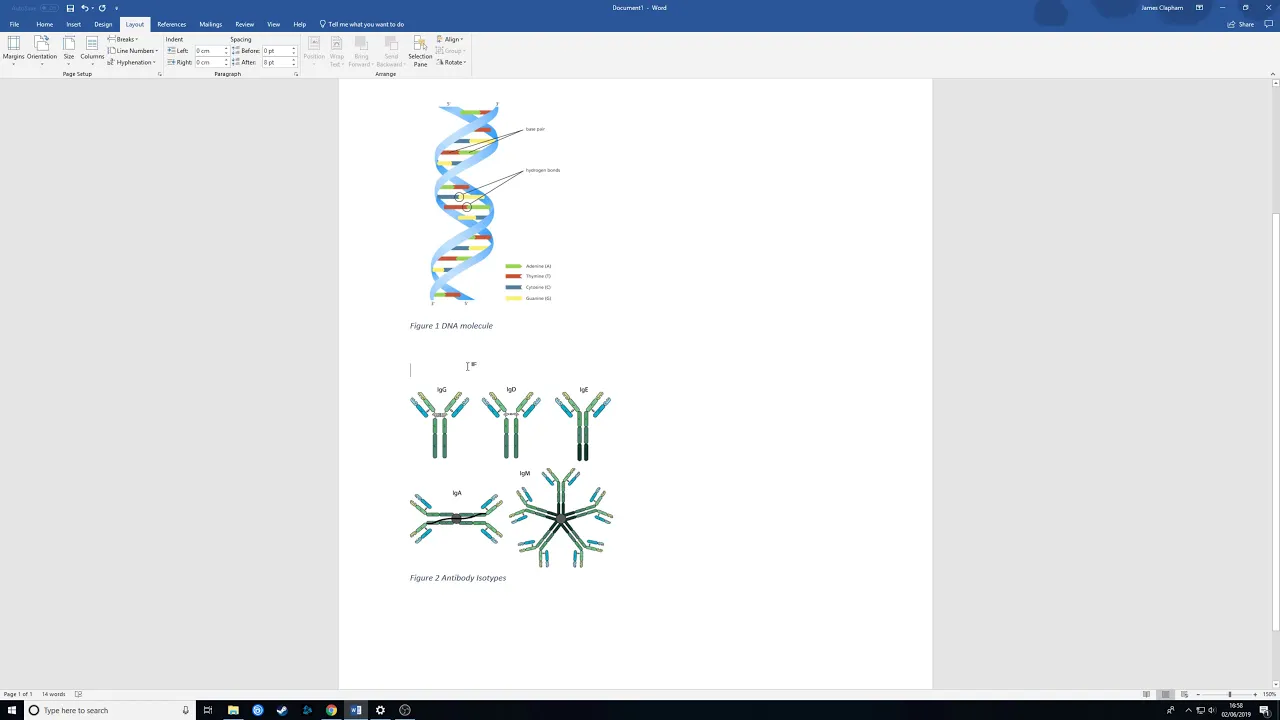Open Customize Quick Access Toolbar dropdown
The width and height of the screenshot is (1280, 720).
(116, 8)
